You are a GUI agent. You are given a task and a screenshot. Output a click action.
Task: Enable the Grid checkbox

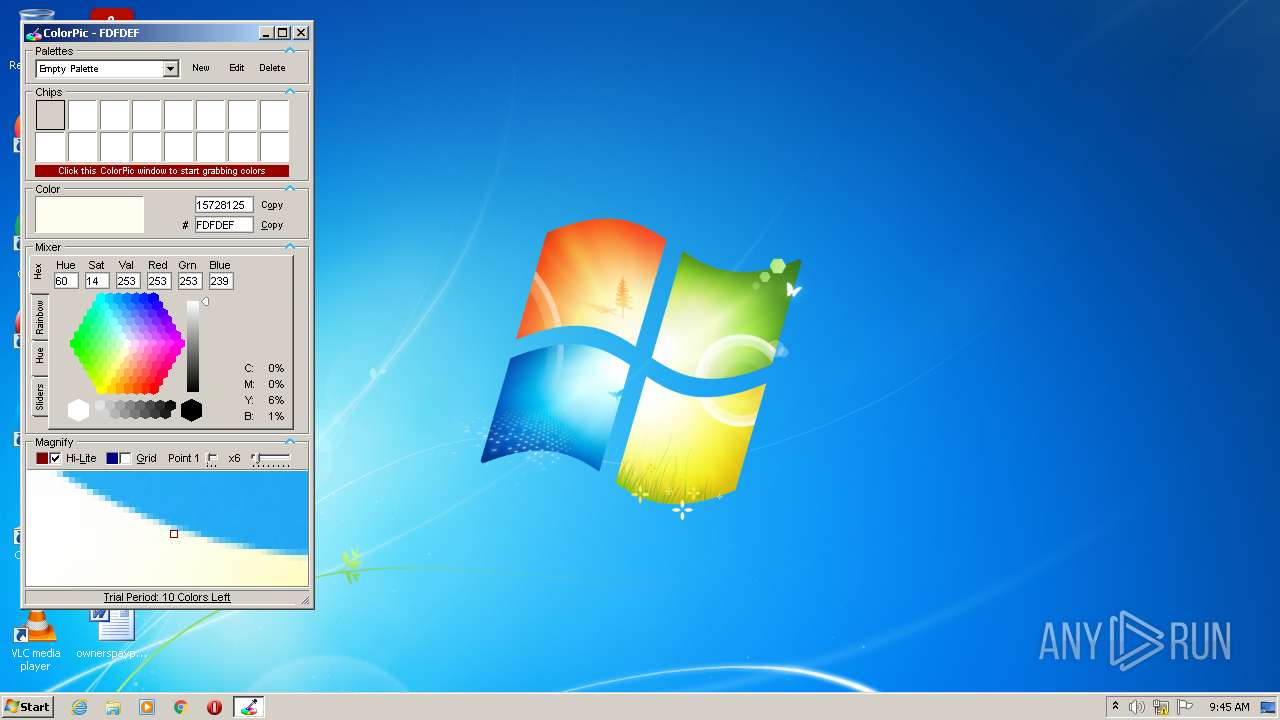[125, 458]
